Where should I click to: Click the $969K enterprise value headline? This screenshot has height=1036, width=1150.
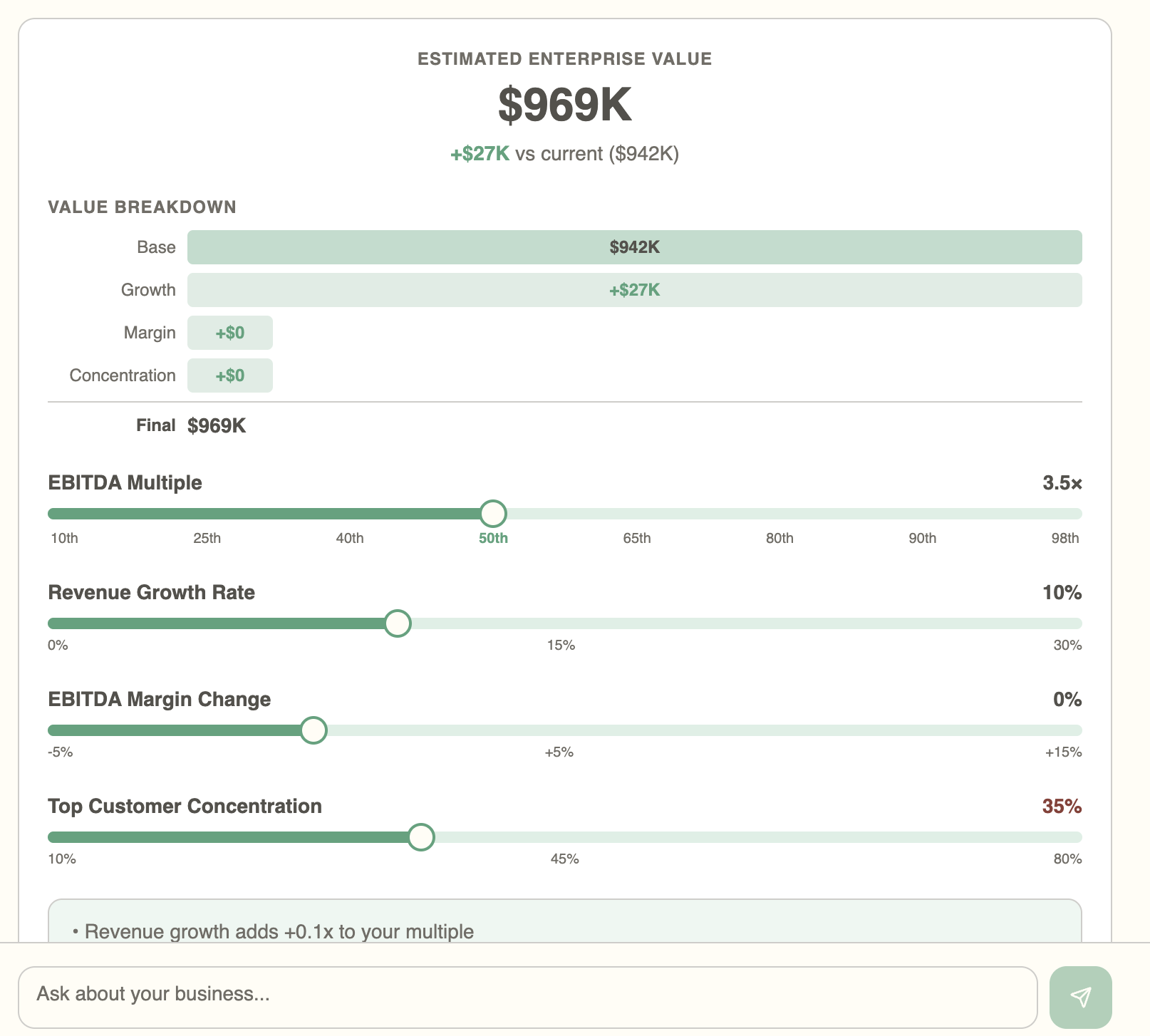point(565,104)
